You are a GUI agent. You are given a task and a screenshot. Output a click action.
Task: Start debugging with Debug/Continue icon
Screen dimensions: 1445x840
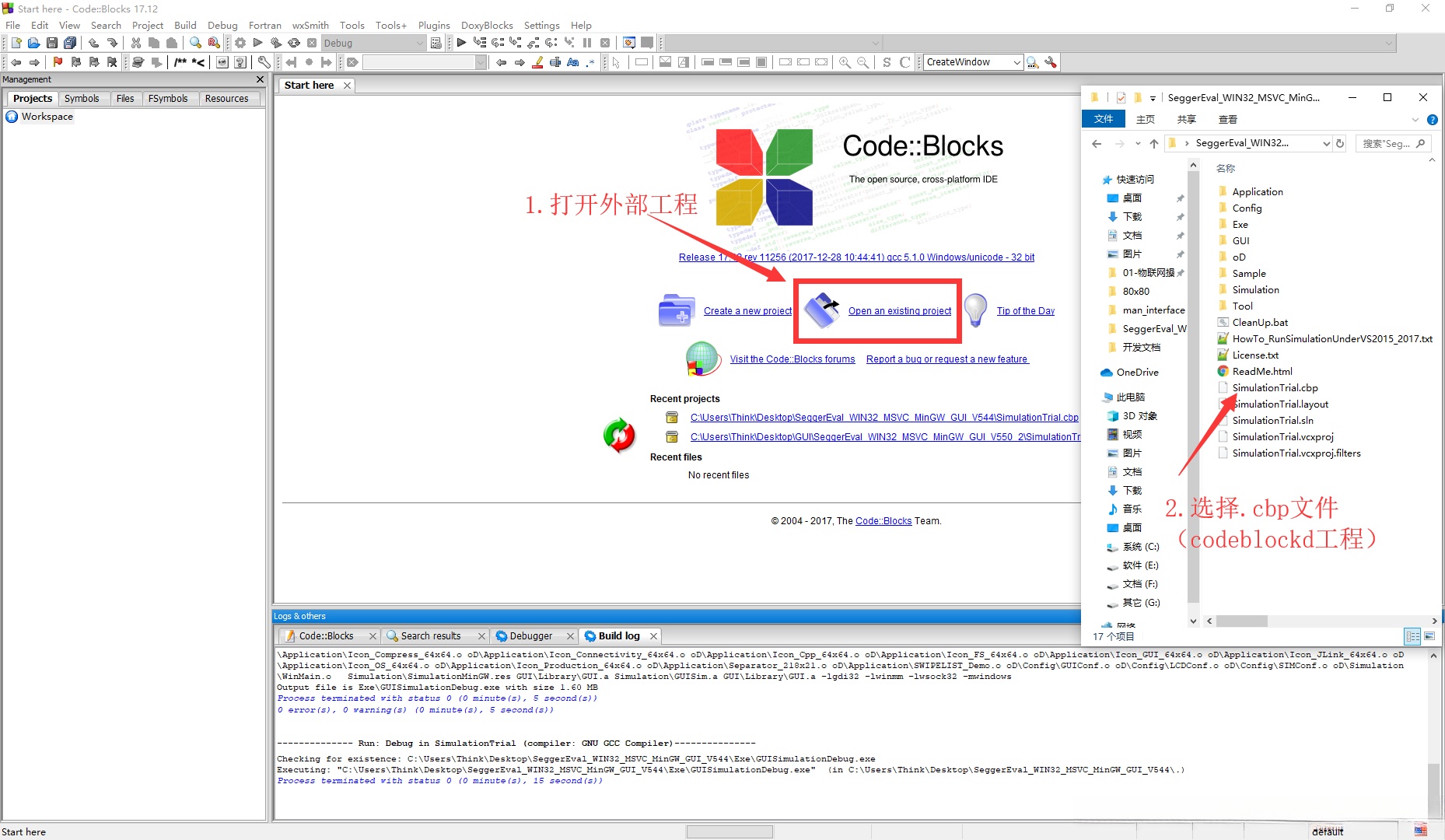click(461, 43)
